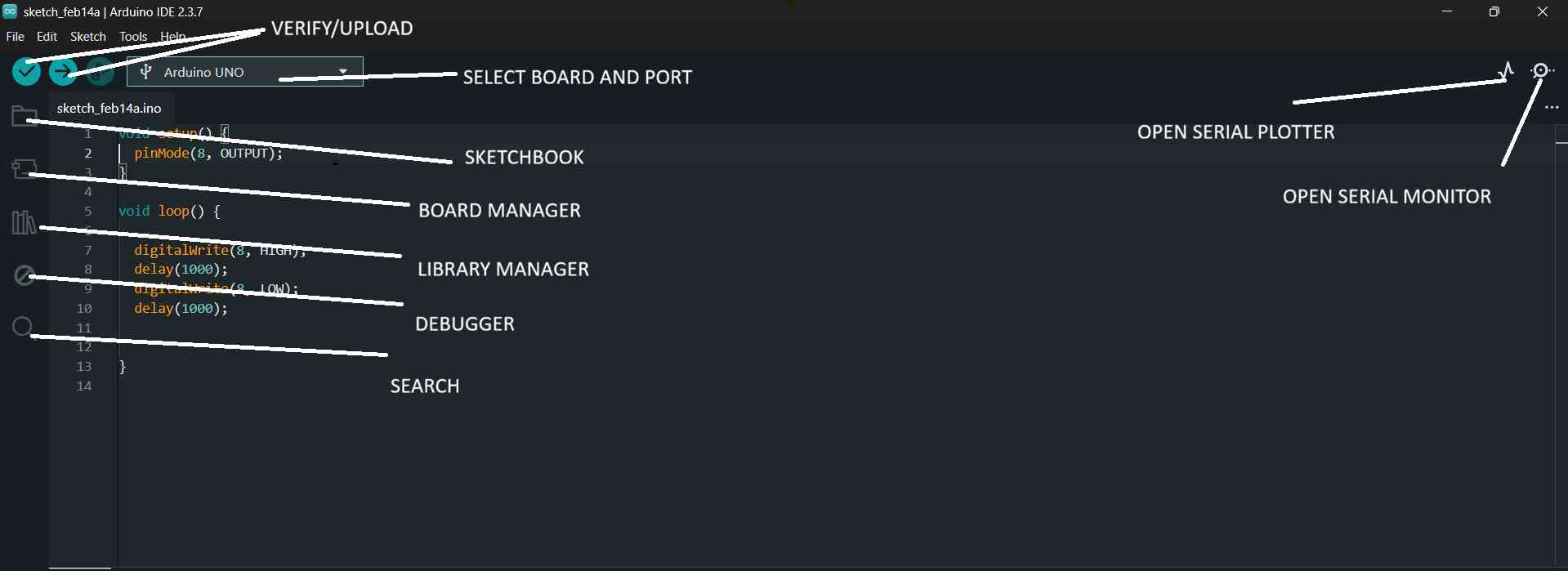Click the Upload arrow button
Viewport: 1568px width, 571px height.
click(63, 72)
